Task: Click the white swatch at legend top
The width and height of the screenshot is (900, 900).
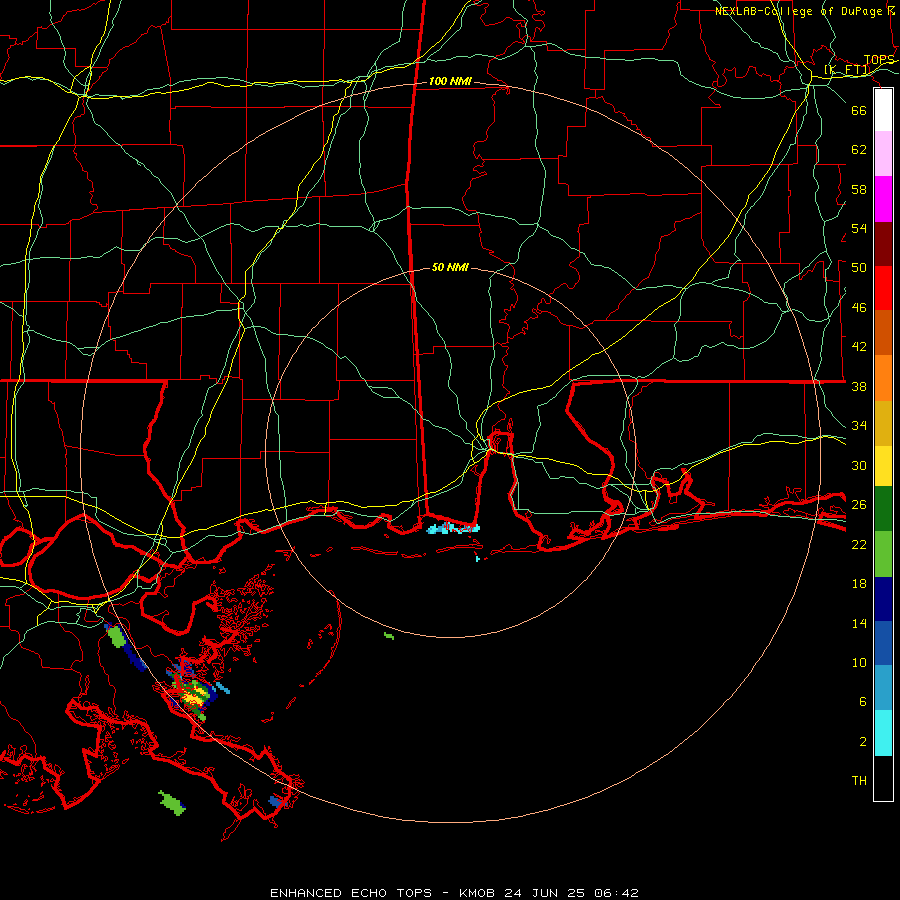Action: (883, 110)
